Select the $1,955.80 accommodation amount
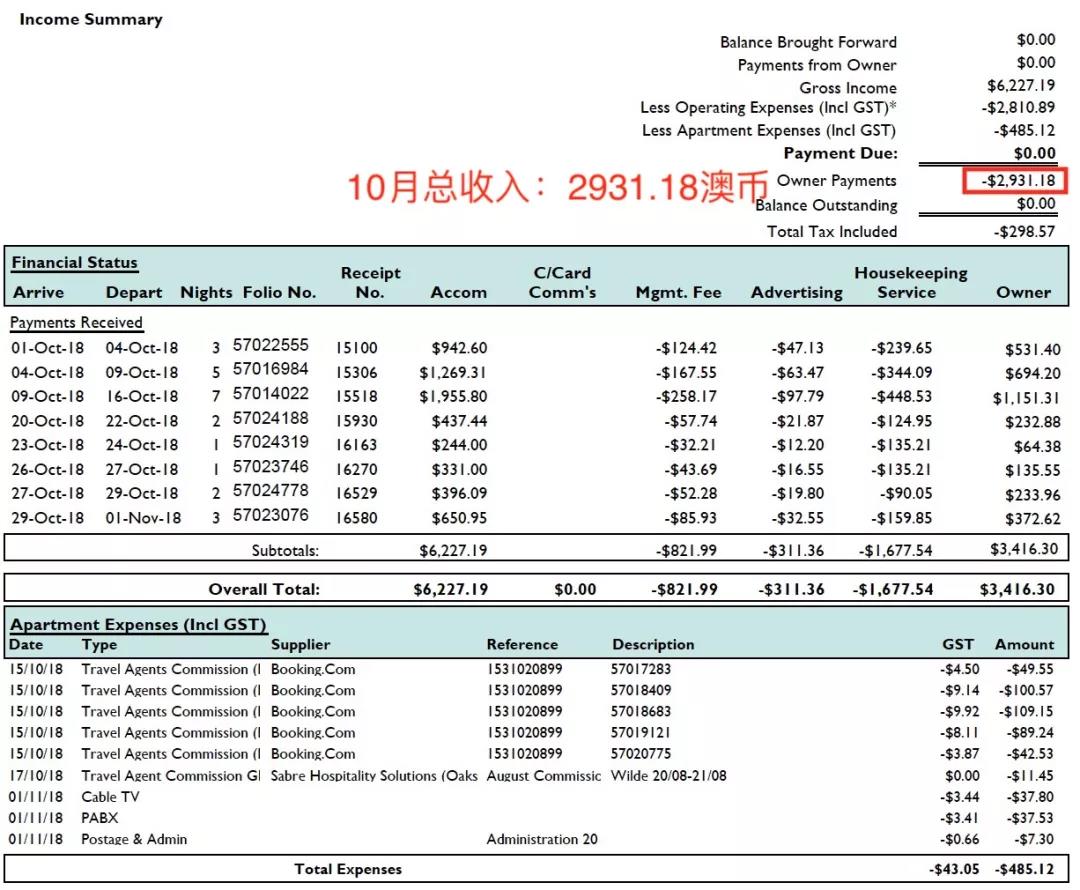Image resolution: width=1080 pixels, height=890 pixels. pyautogui.click(x=453, y=396)
